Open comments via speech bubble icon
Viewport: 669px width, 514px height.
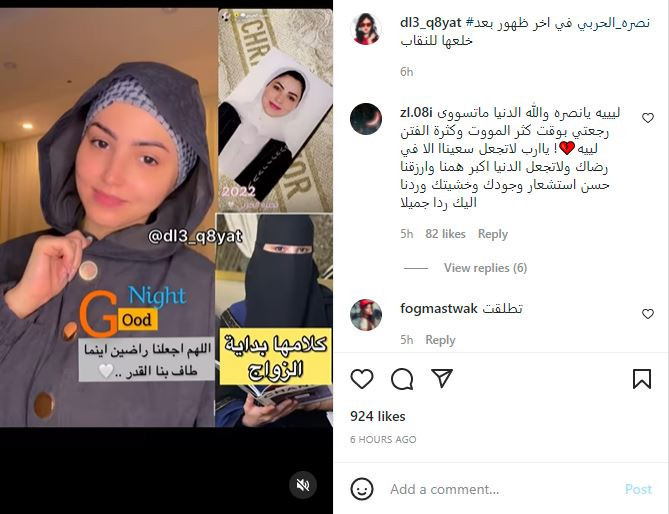402,379
